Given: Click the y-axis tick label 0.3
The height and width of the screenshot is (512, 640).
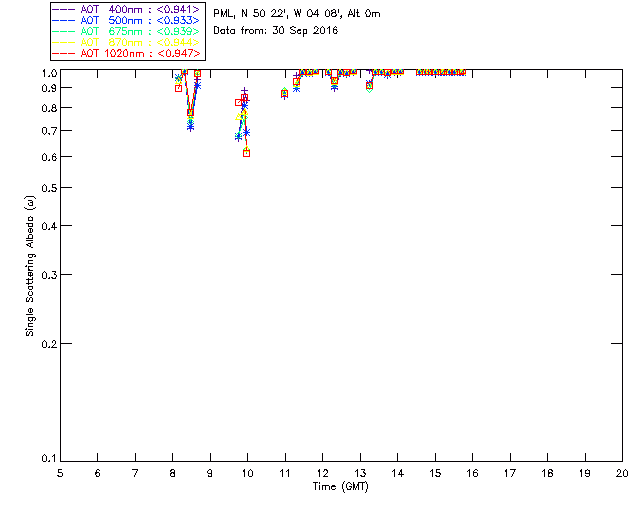Looking at the screenshot, I should [49, 275].
